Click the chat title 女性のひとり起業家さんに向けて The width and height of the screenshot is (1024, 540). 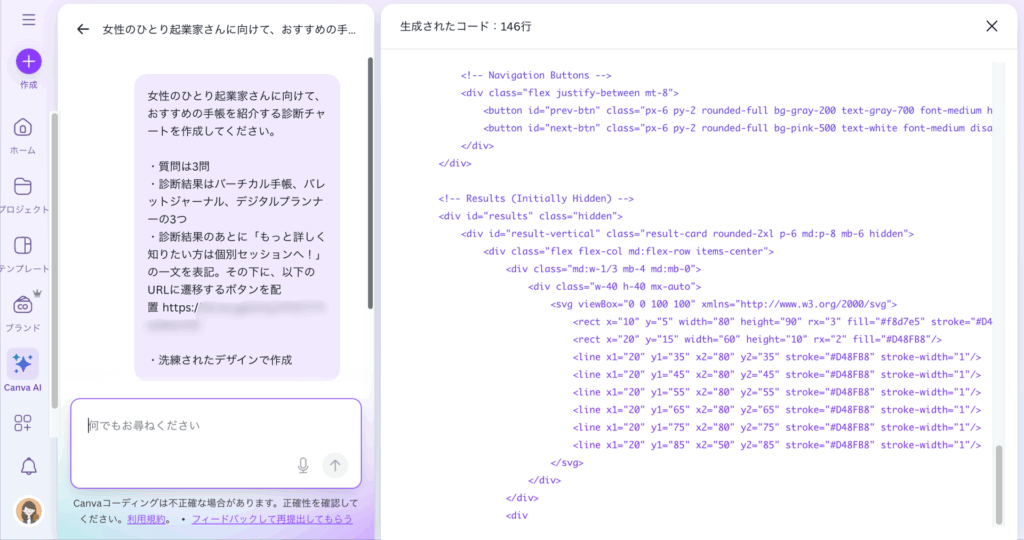click(x=229, y=29)
